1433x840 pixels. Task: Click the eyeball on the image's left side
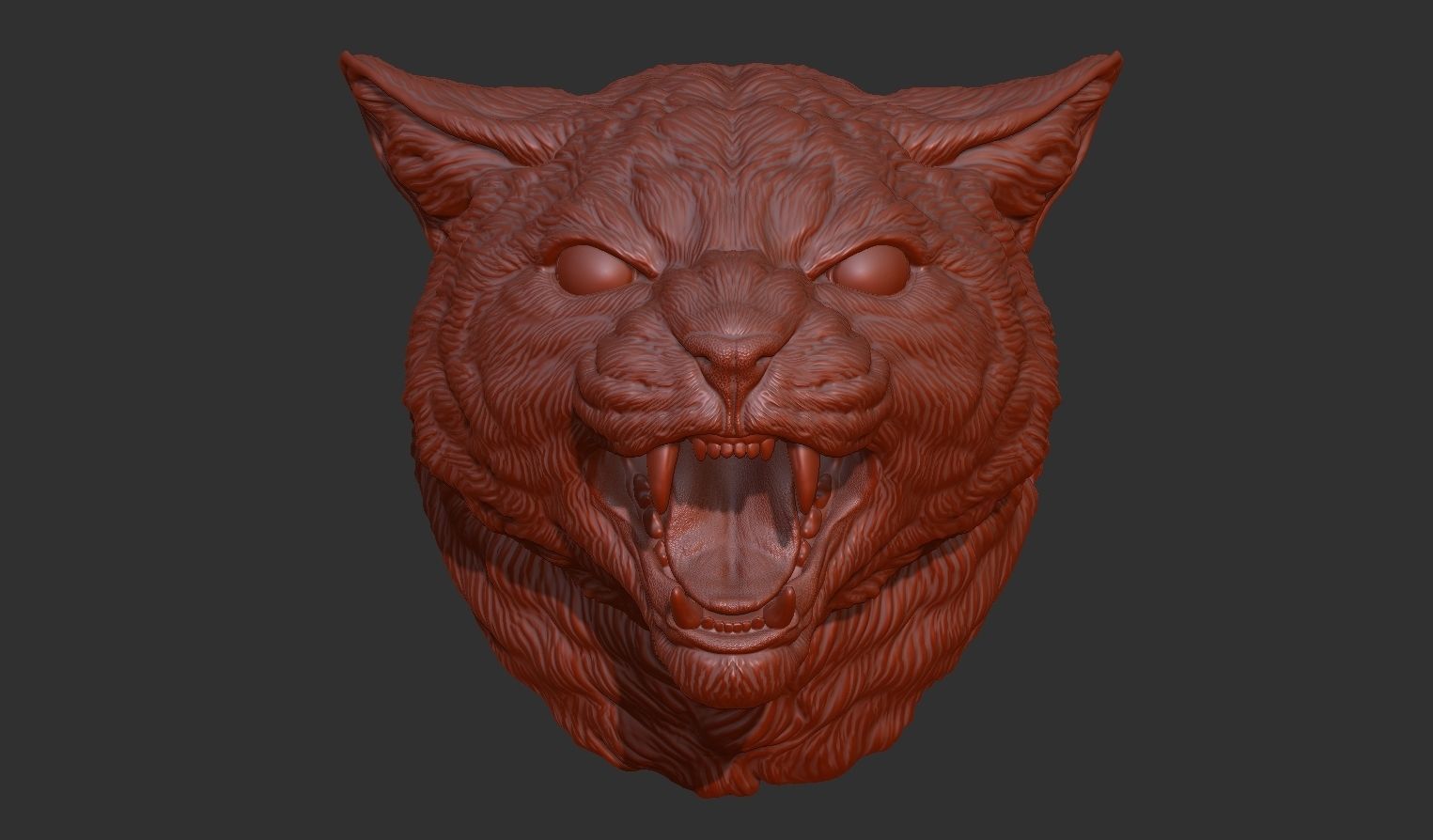pyautogui.click(x=594, y=271)
